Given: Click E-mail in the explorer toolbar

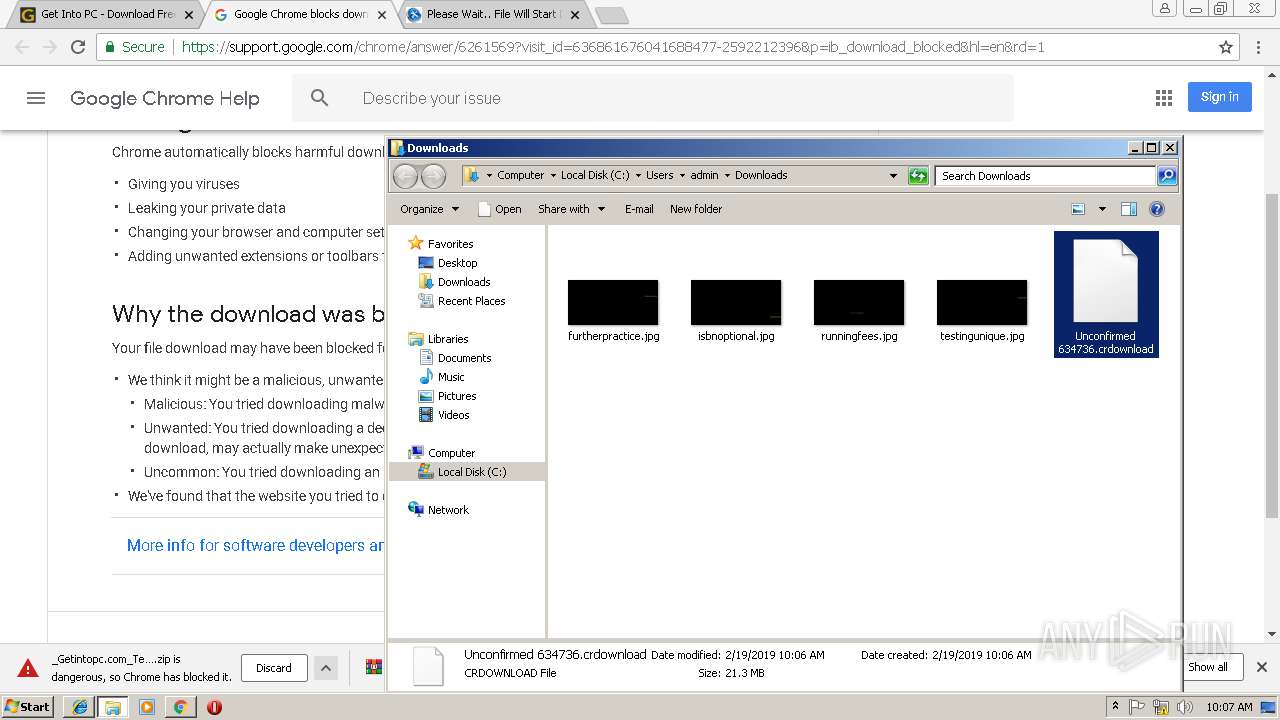Looking at the screenshot, I should pyautogui.click(x=639, y=209).
